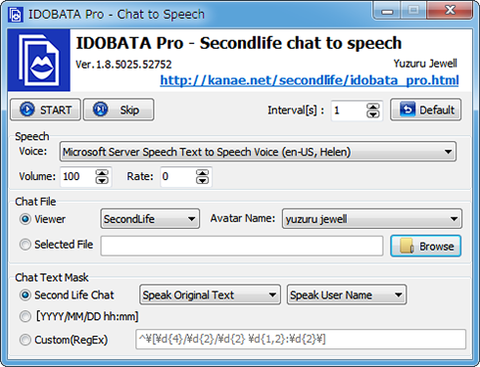The width and height of the screenshot is (480, 367).
Task: Click the Volume value field
Action: tap(77, 176)
